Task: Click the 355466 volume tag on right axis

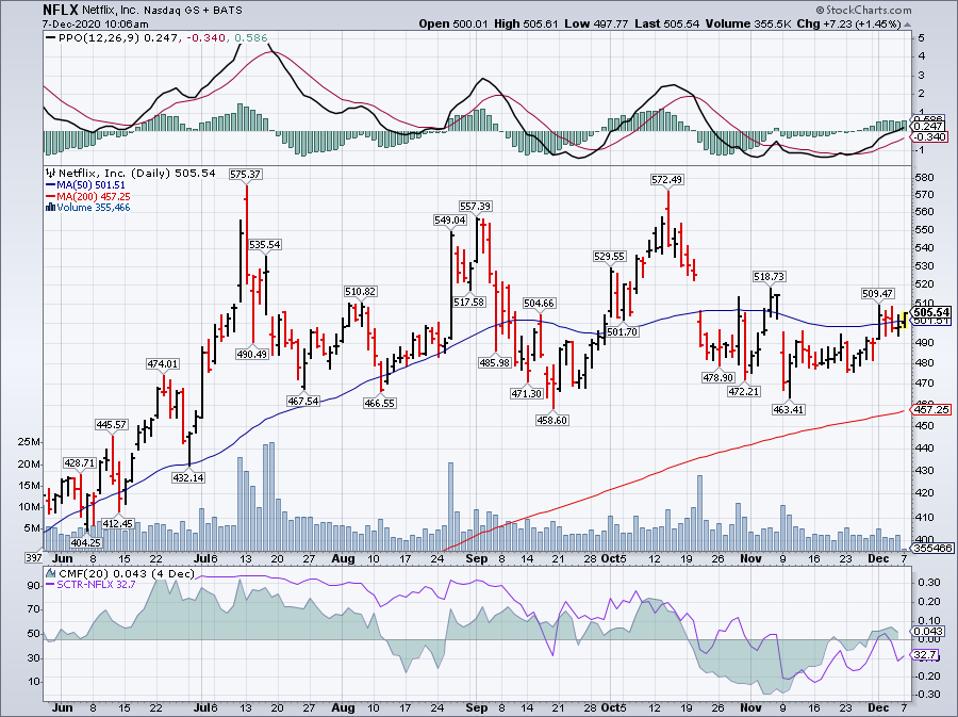Action: (x=932, y=548)
